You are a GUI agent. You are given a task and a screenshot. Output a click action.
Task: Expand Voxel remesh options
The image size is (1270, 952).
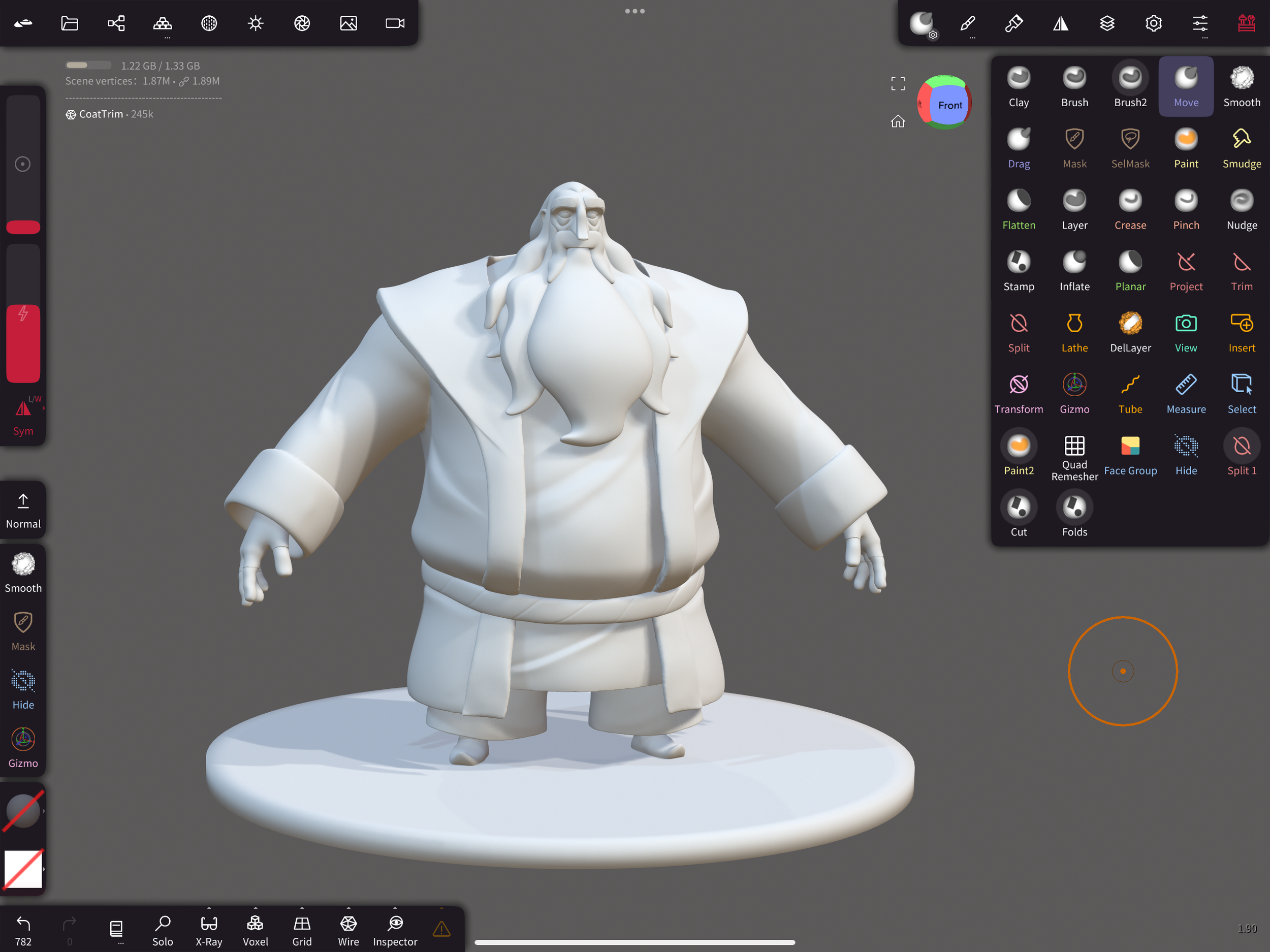point(256,908)
